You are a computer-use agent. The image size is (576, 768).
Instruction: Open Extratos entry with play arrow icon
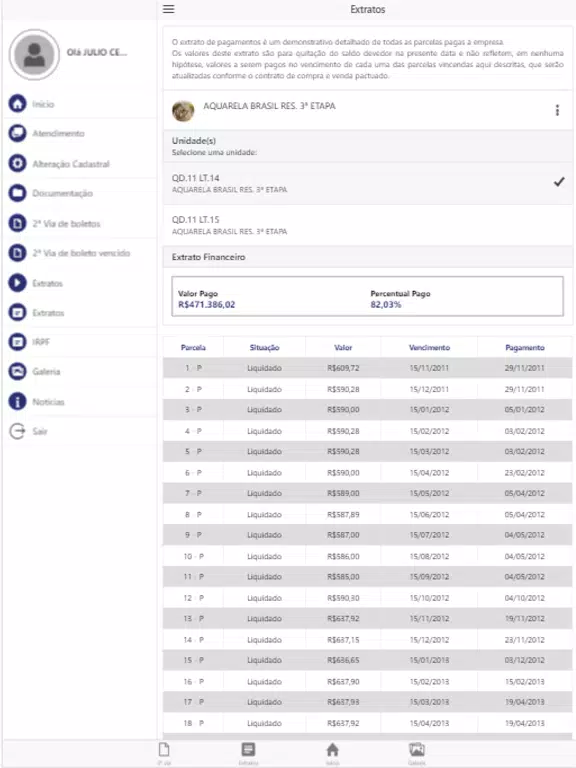[x=18, y=283]
